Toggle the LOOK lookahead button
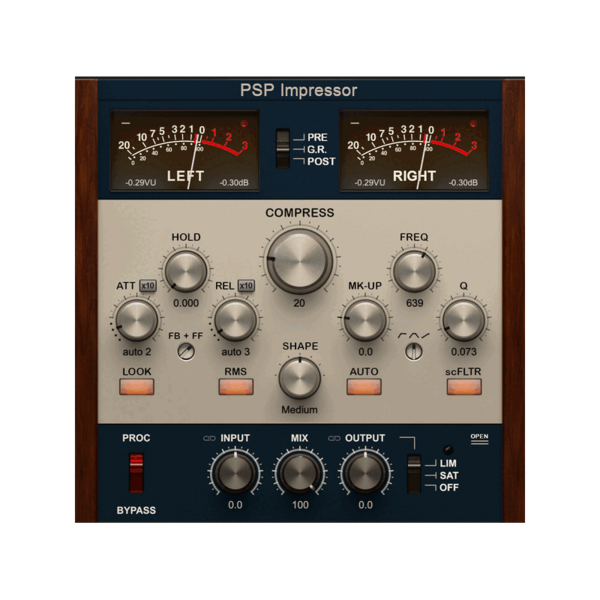This screenshot has height=600, width=600. 137,386
